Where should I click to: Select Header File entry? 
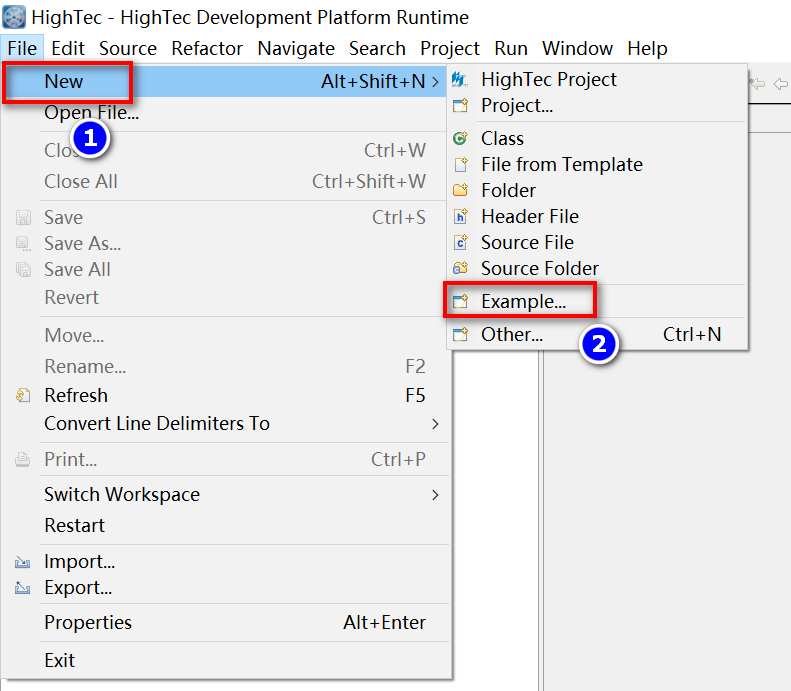(x=597, y=216)
